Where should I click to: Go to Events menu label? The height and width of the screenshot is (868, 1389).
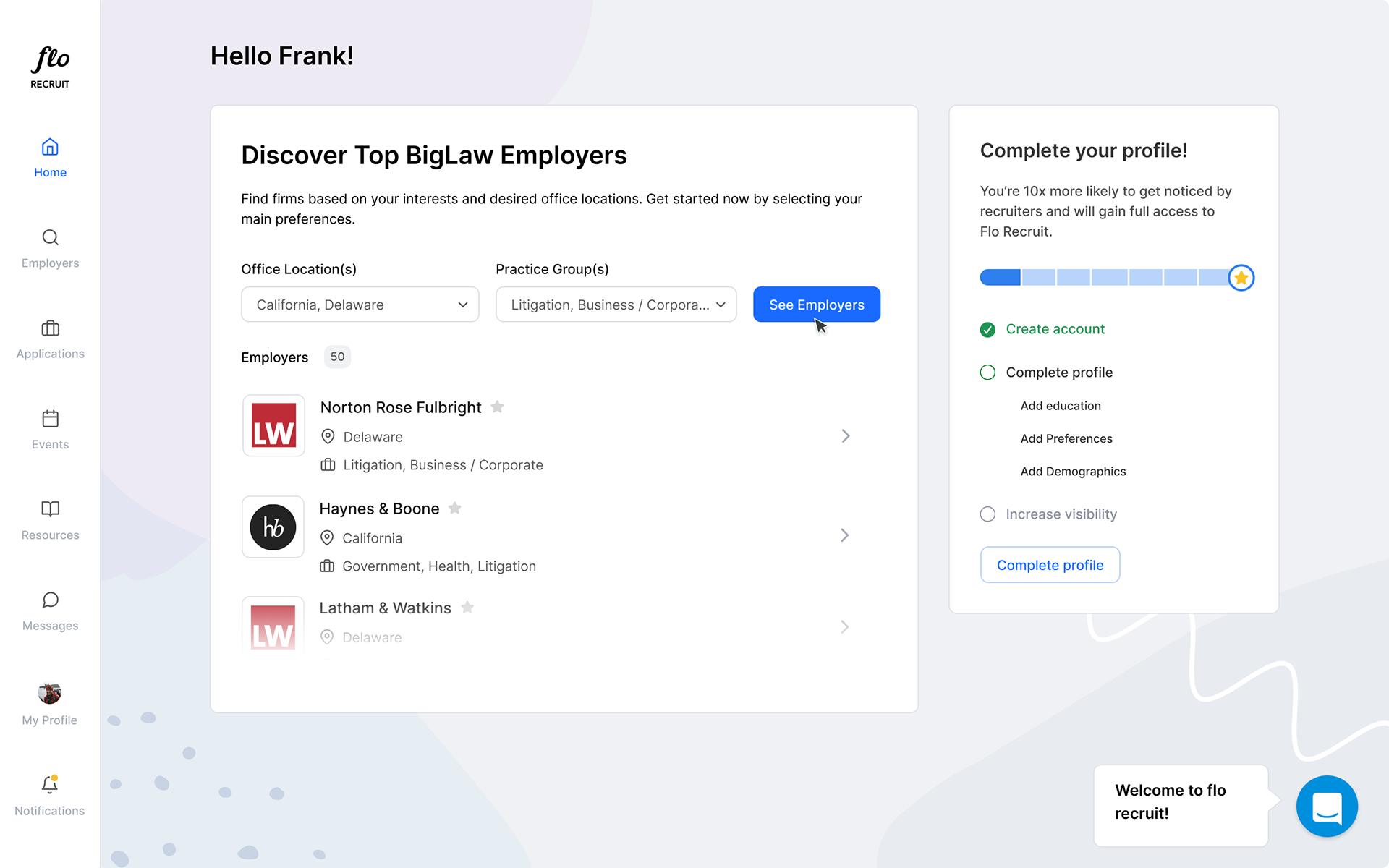coord(50,444)
